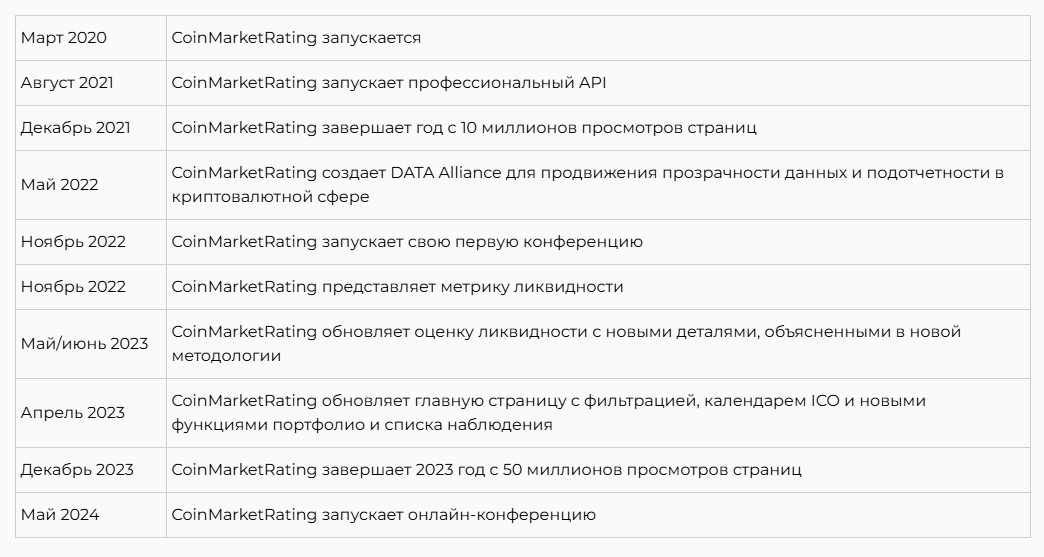Click the первую конференцию row text
This screenshot has height=557, width=1044.
coord(407,242)
